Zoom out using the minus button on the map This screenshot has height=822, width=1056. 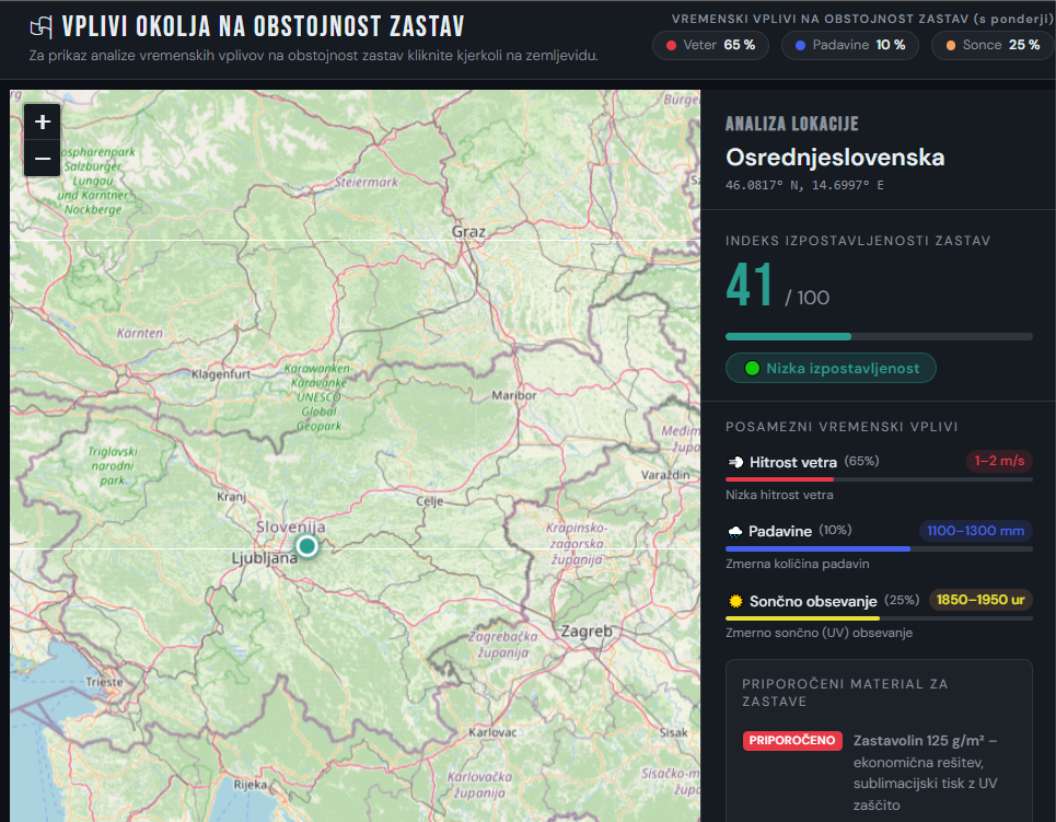(41, 158)
